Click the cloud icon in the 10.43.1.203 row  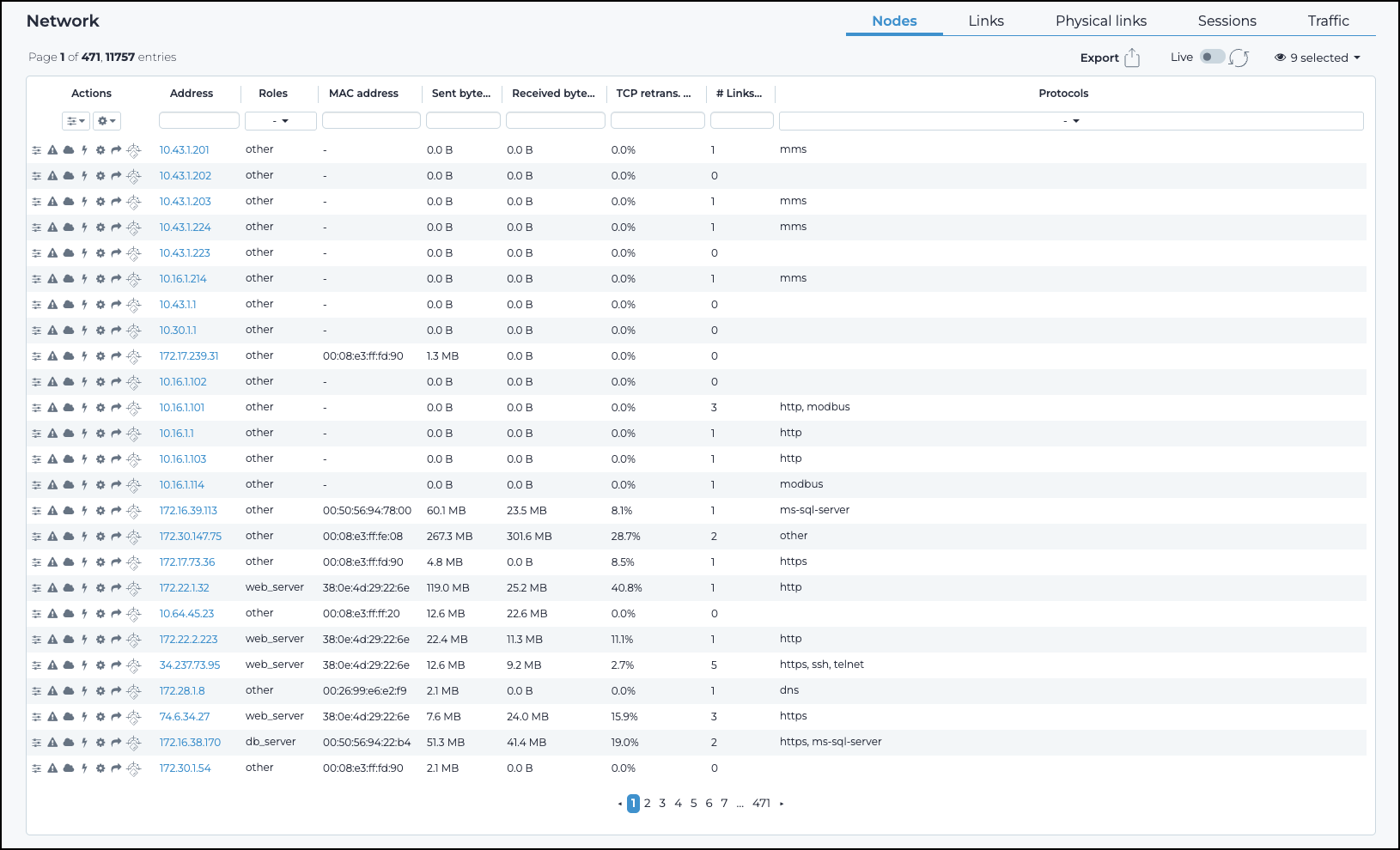(69, 202)
